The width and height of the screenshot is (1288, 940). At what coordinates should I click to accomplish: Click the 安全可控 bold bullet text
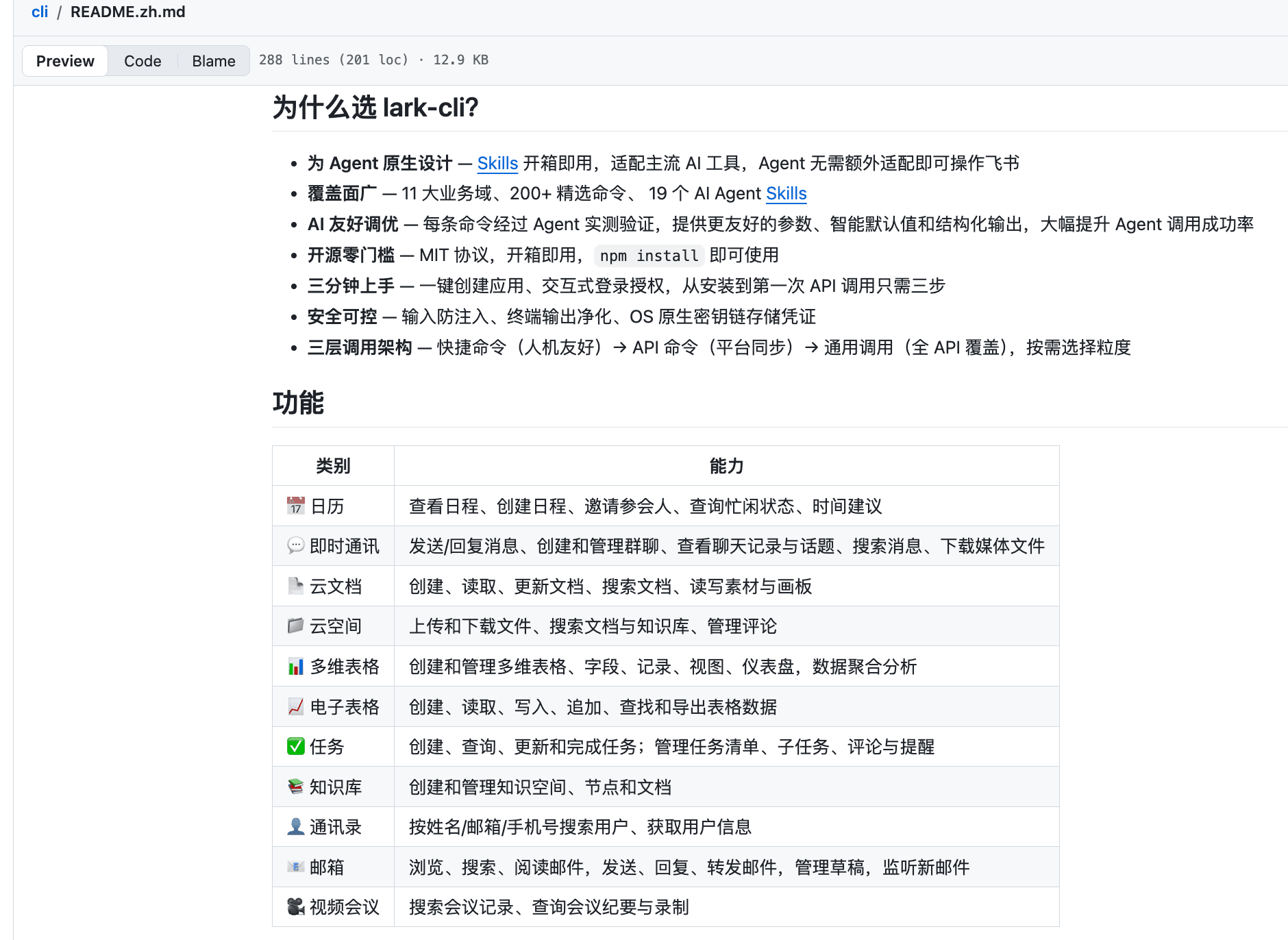point(343,317)
